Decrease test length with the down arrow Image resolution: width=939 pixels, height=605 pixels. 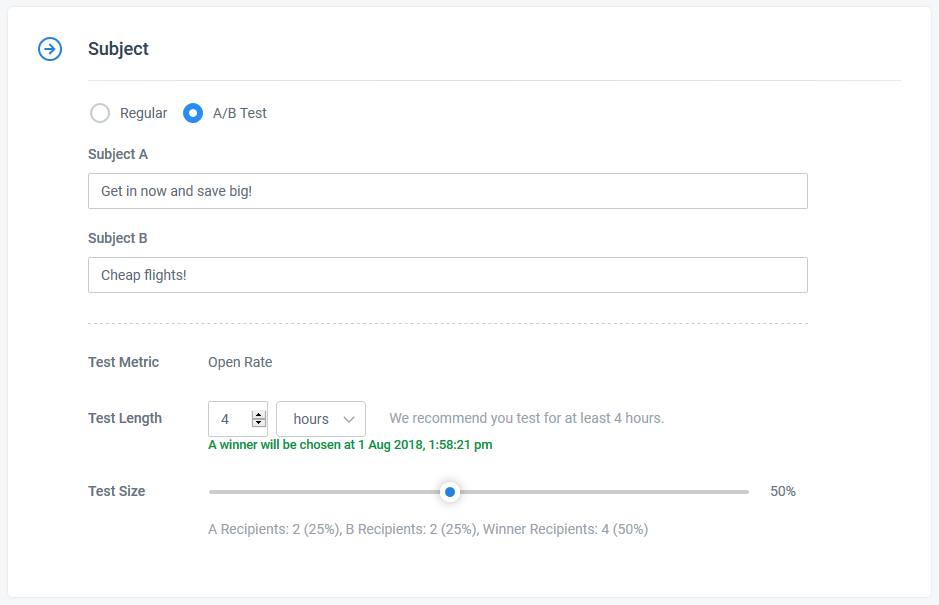(x=259, y=423)
